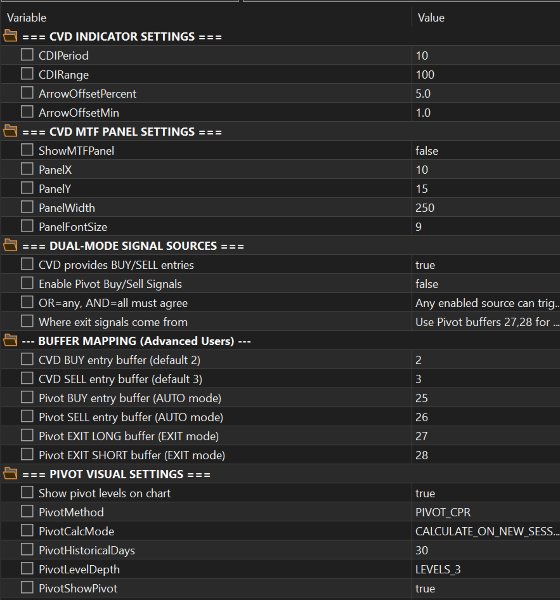Change the Show pivot levels on chart value

tap(486, 493)
